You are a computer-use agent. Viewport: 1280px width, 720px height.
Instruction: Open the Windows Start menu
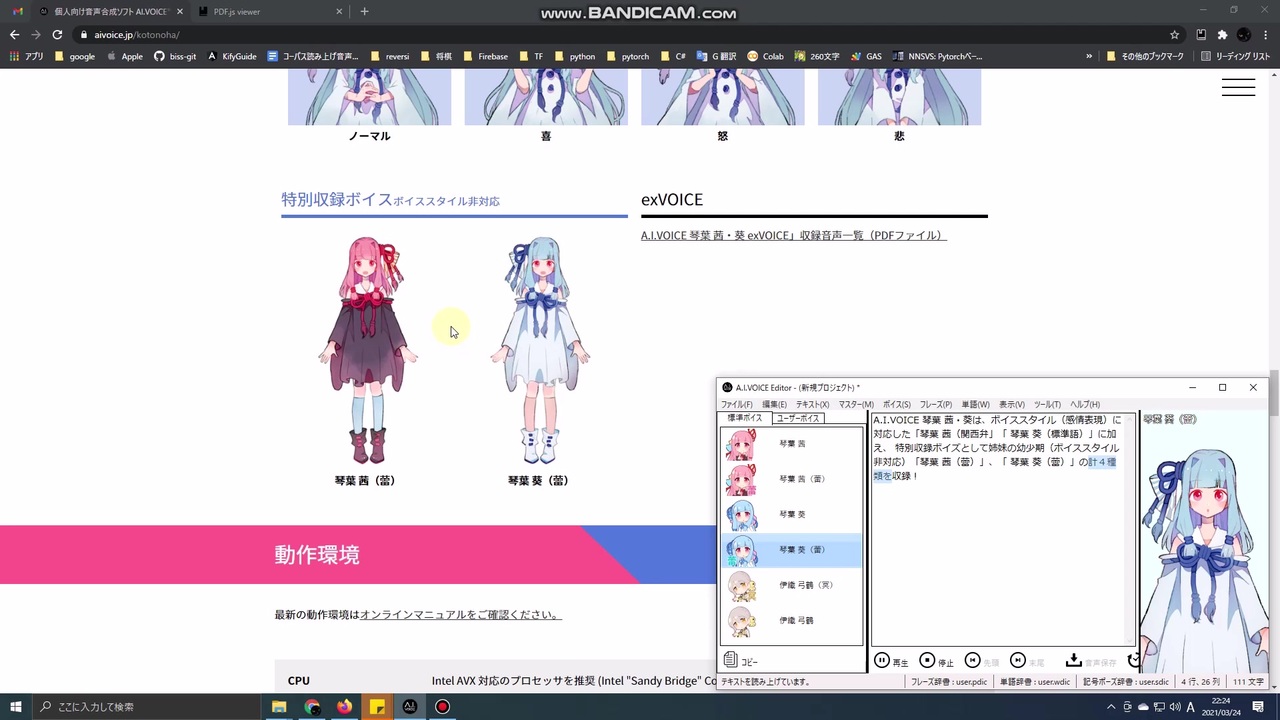click(16, 707)
